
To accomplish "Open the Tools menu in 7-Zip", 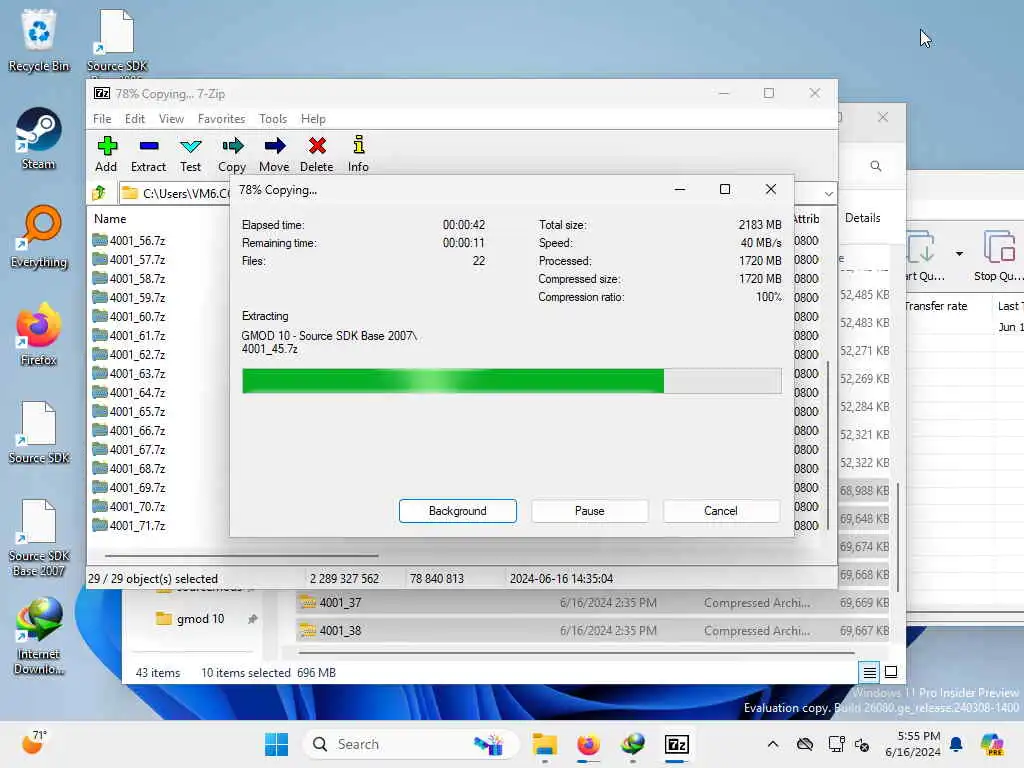I will [273, 119].
